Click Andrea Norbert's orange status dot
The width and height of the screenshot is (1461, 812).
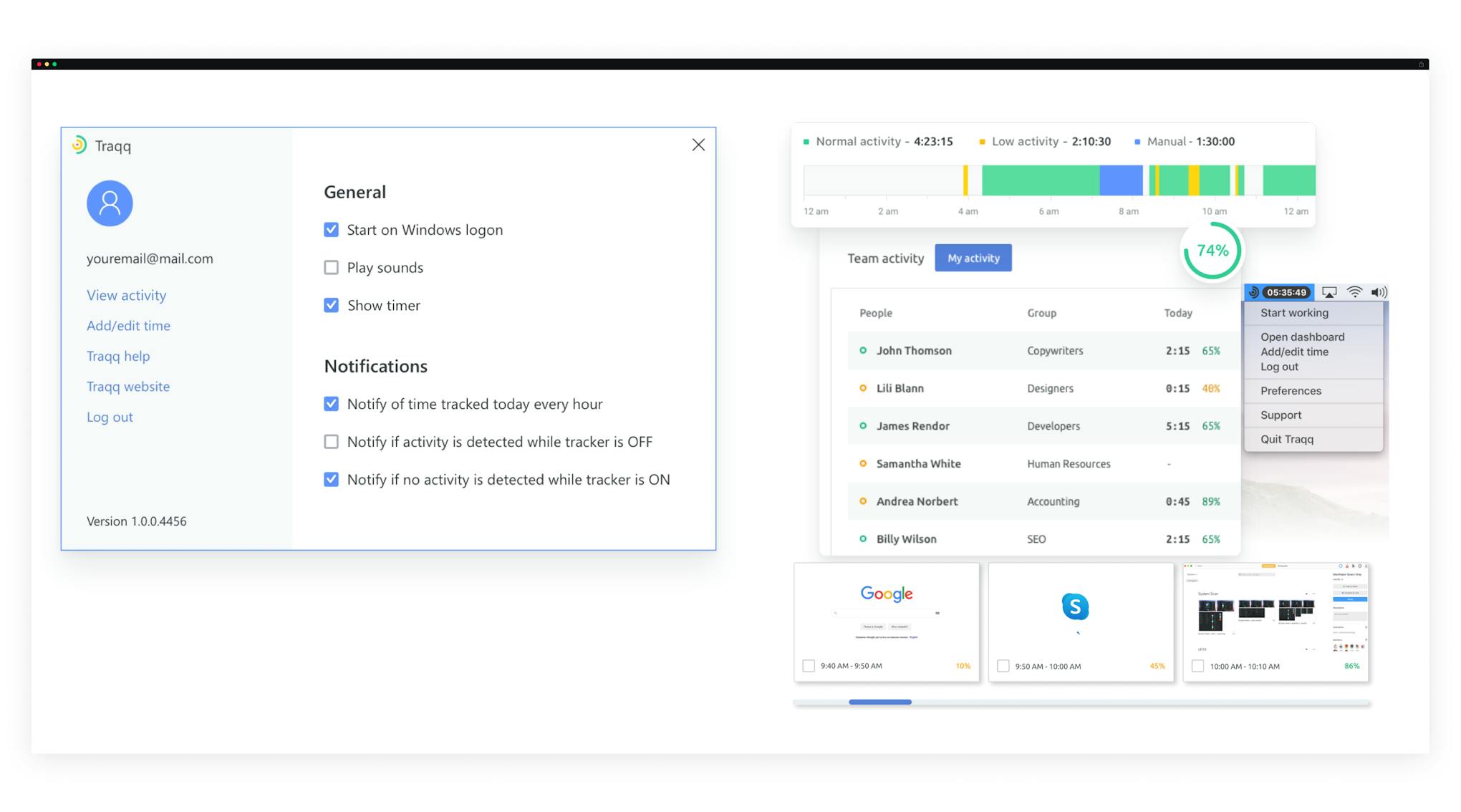(x=863, y=501)
